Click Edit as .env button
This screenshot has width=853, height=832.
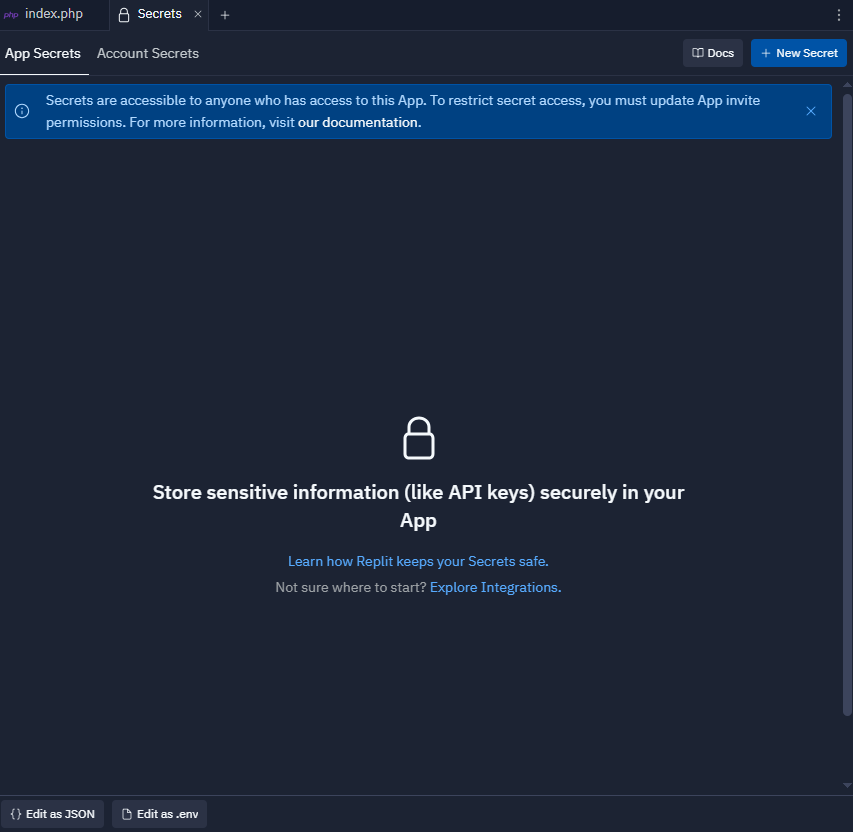coord(159,814)
